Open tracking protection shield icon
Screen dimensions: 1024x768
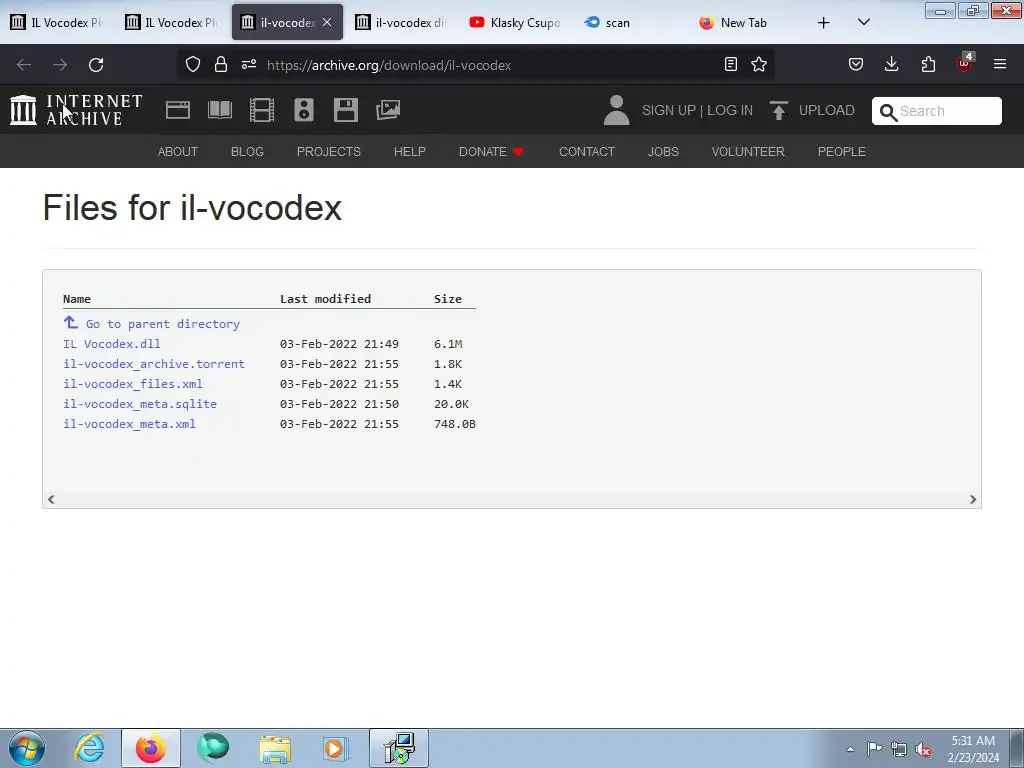pos(193,64)
